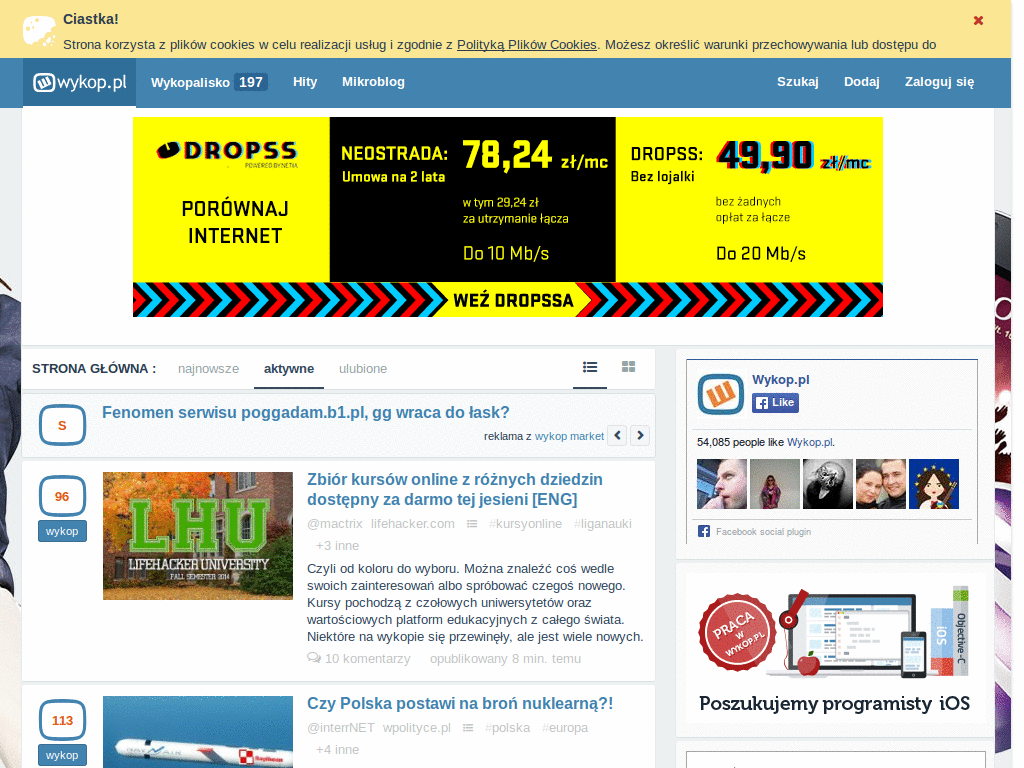Click Zaloguj się to log in
The image size is (1024, 768).
click(x=939, y=82)
